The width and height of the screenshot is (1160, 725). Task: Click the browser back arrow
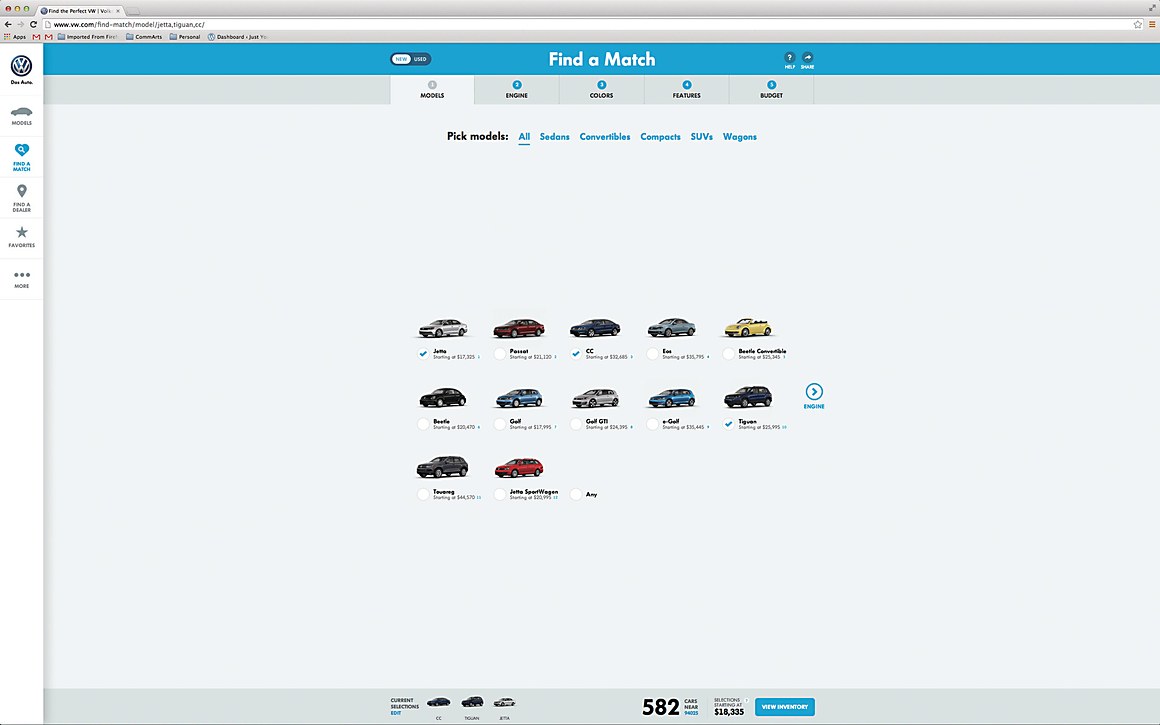[x=8, y=24]
